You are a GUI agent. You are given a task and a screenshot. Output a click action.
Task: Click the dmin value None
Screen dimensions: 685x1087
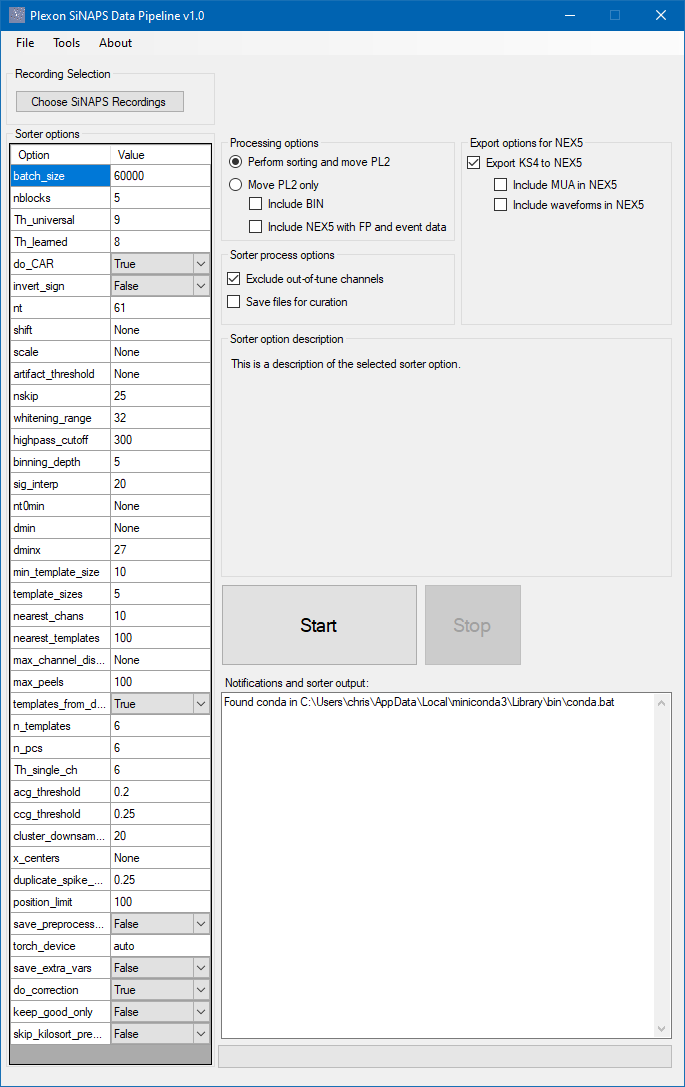(x=160, y=528)
